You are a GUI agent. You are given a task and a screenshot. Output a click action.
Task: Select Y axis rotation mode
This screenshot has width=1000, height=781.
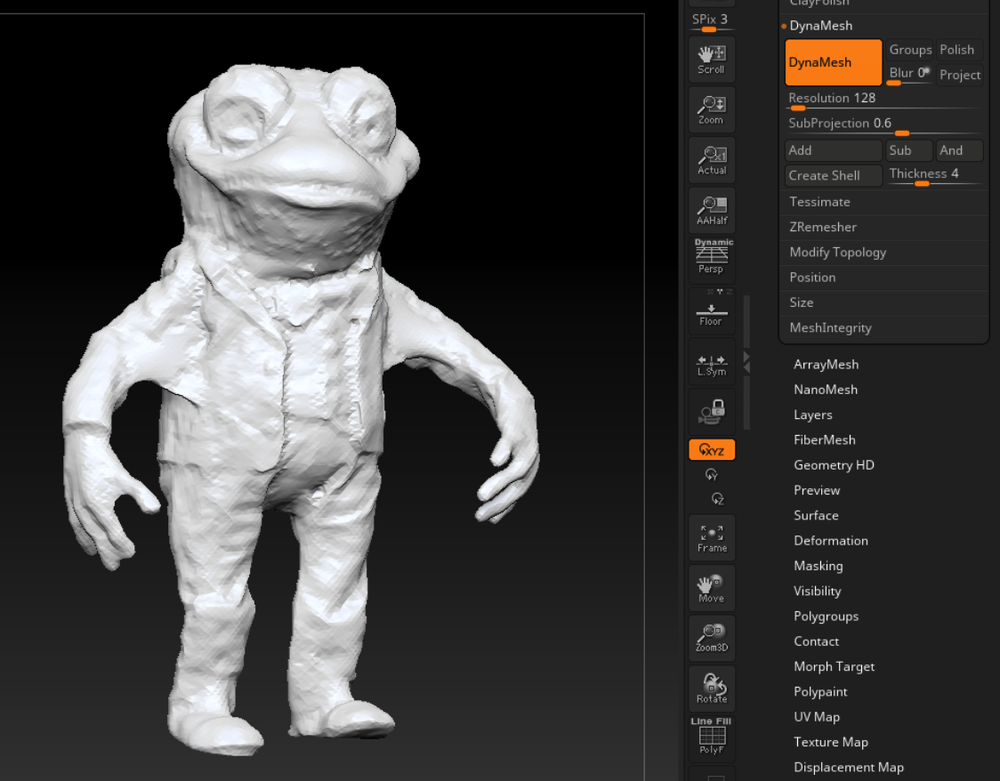pyautogui.click(x=712, y=475)
